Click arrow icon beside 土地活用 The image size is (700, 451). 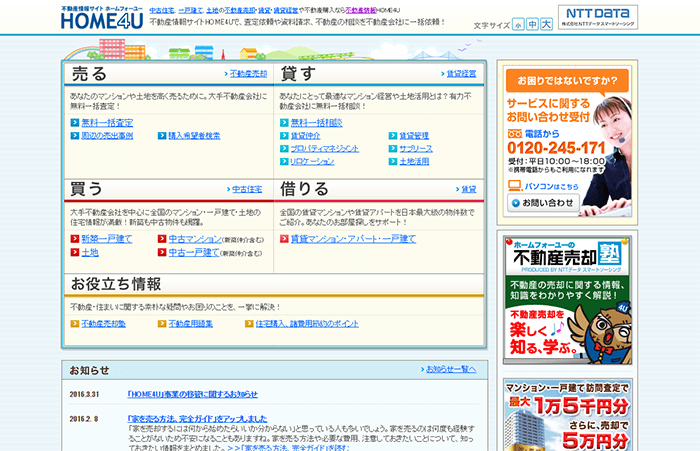(393, 162)
